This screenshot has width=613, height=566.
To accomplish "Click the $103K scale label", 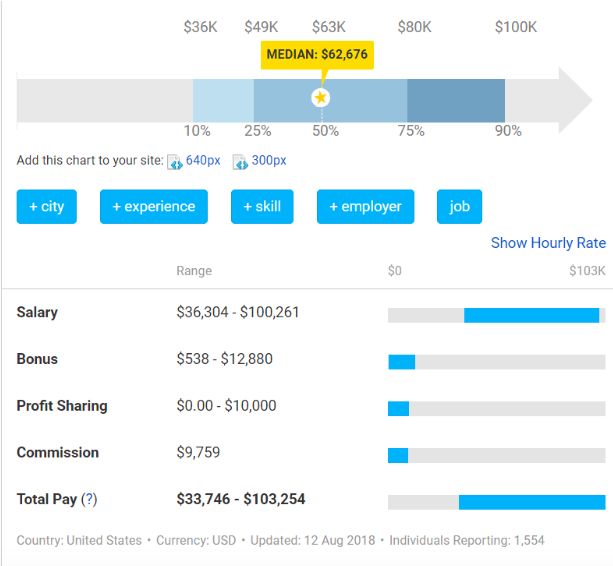I will pos(587,270).
